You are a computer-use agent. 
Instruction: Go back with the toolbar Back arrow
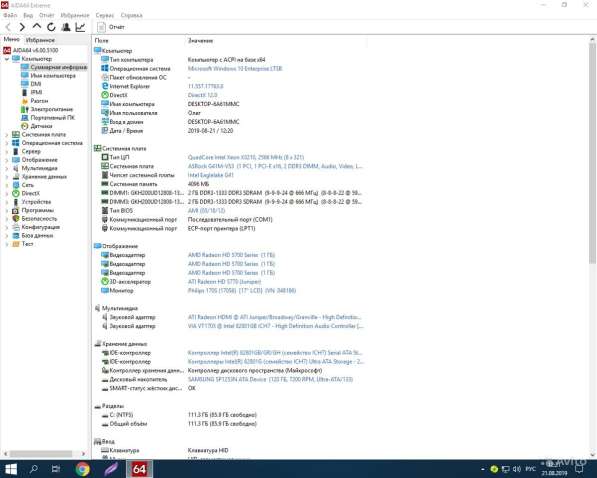8,27
